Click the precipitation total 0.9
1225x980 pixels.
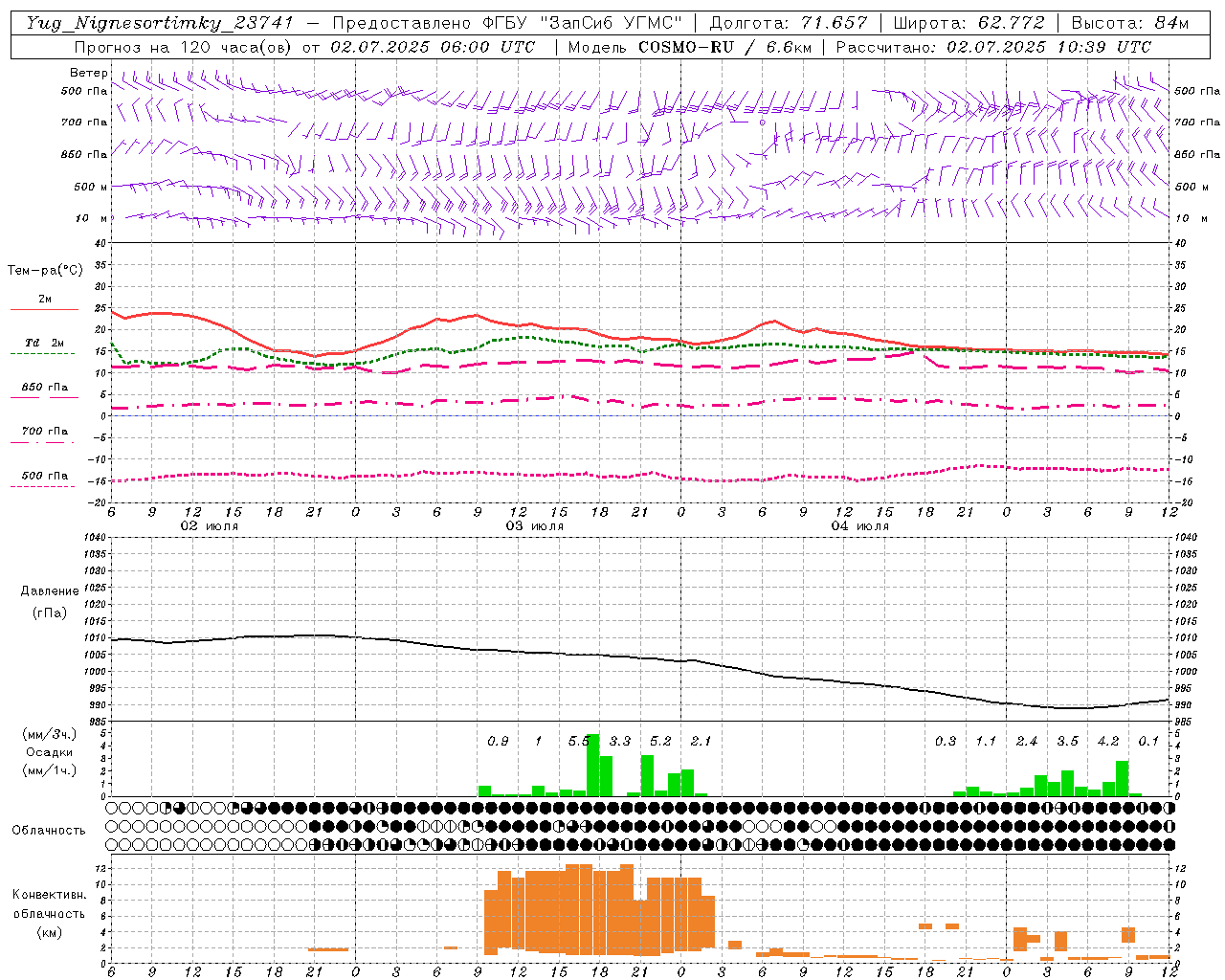(x=498, y=741)
